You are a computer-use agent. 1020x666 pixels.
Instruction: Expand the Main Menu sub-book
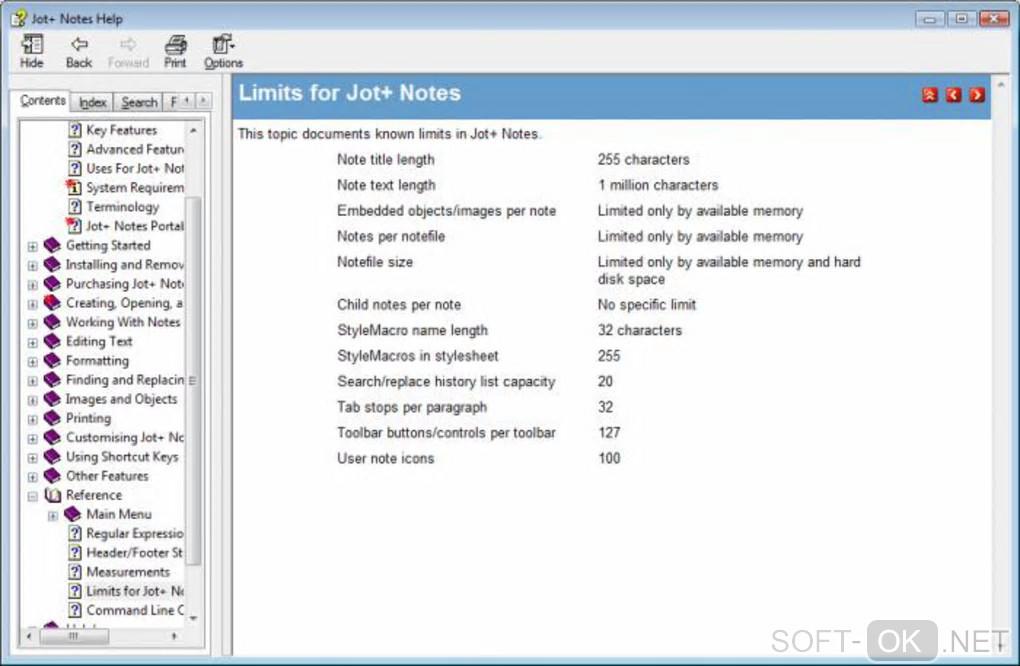coord(53,515)
